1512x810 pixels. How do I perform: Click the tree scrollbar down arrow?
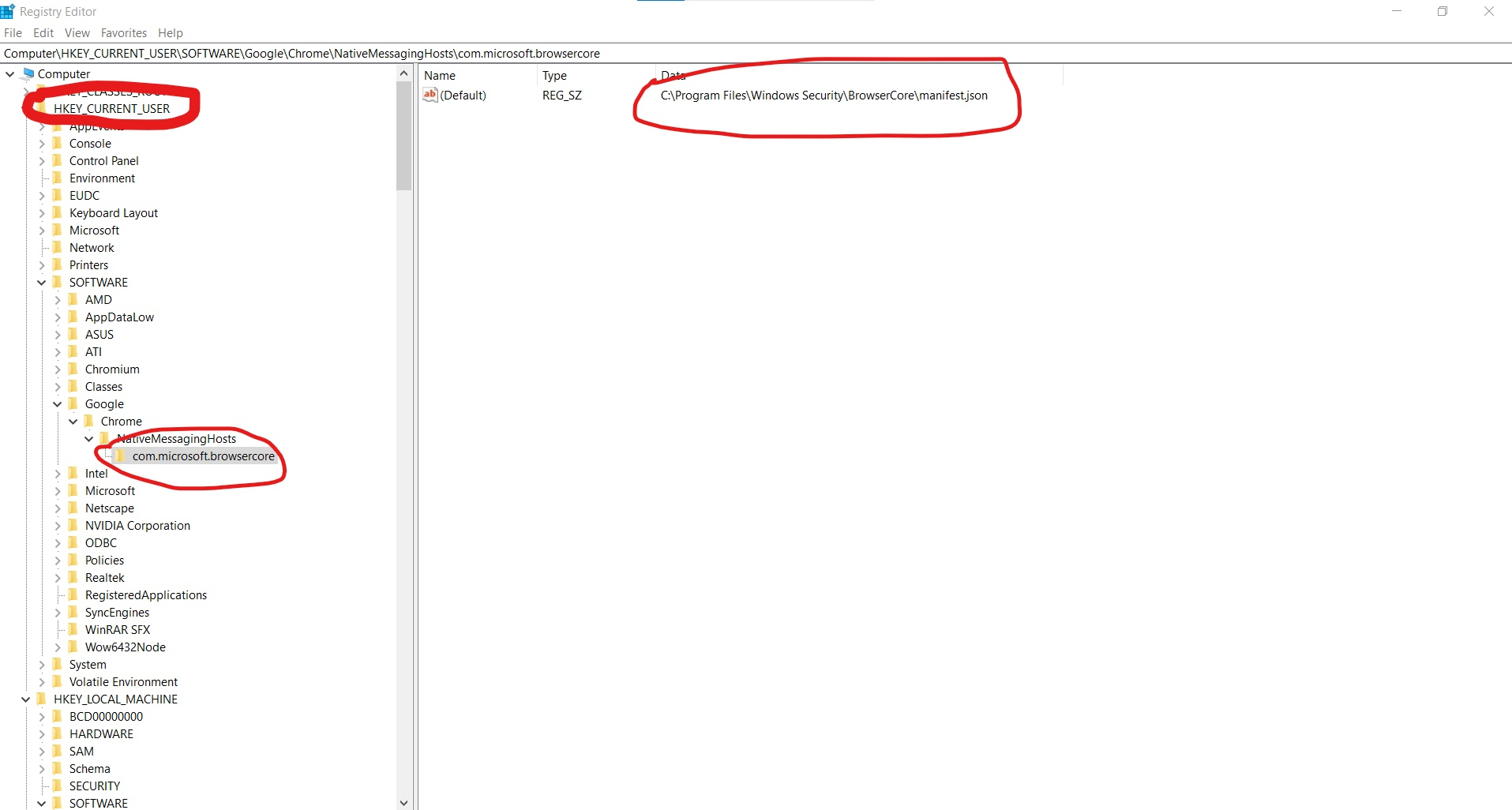[404, 803]
